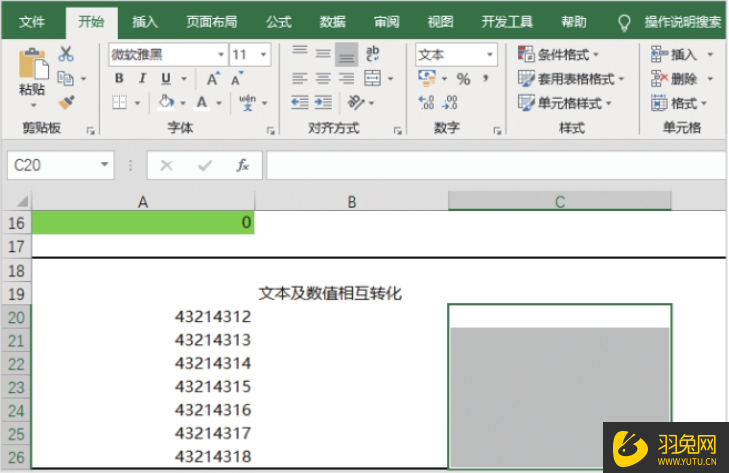Switch to the 页面布局 tab
729x473 pixels.
[x=212, y=21]
